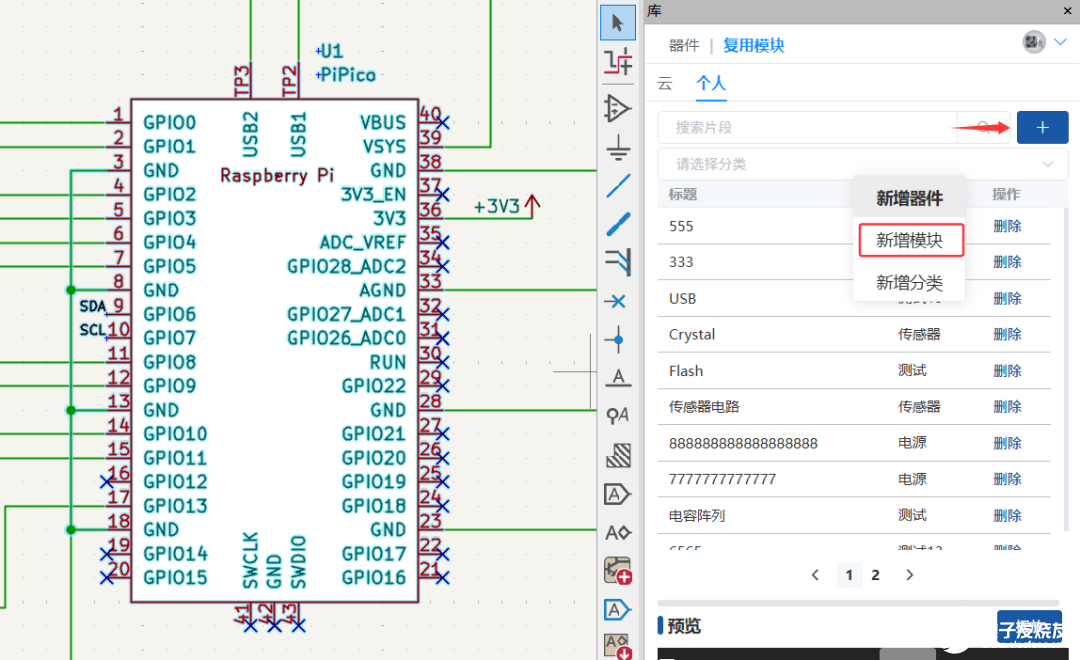Image resolution: width=1080 pixels, height=660 pixels.
Task: Go to previous page arrow
Action: [x=815, y=575]
